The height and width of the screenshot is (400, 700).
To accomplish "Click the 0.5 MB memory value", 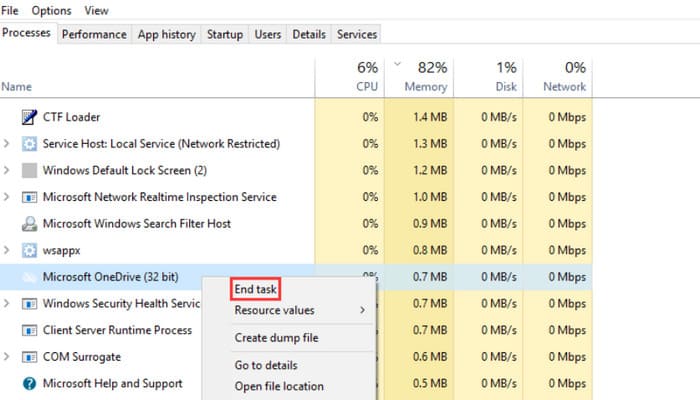I will point(430,383).
